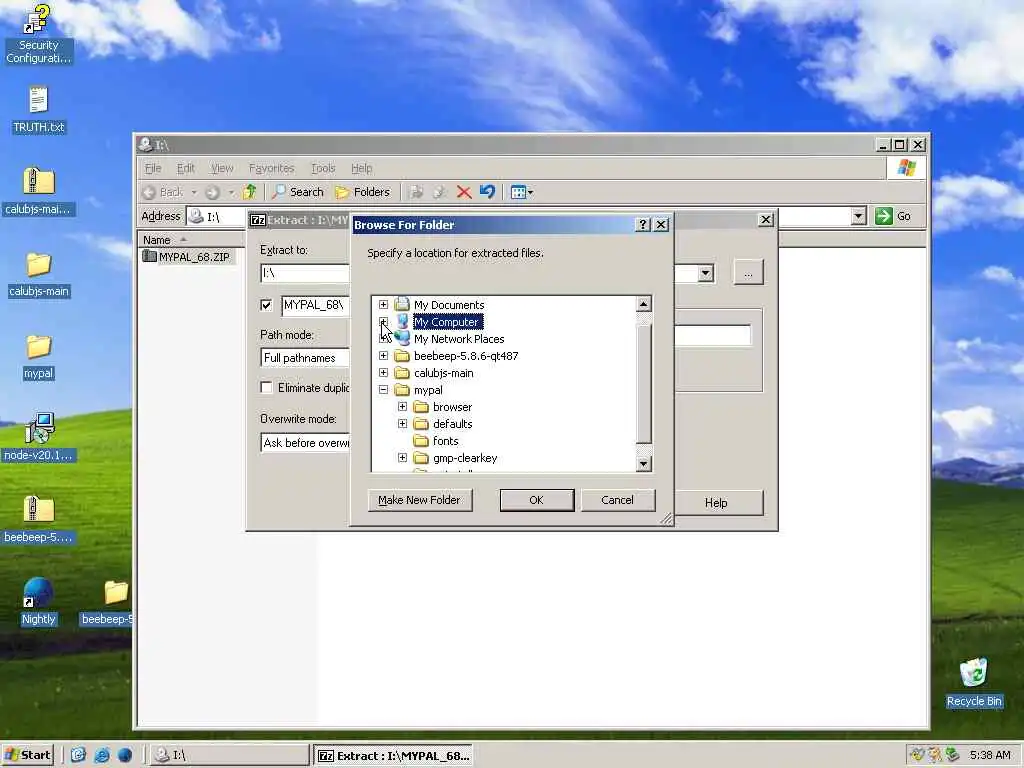Open the Explorer address bar dropdown
The image size is (1024, 768).
(859, 216)
